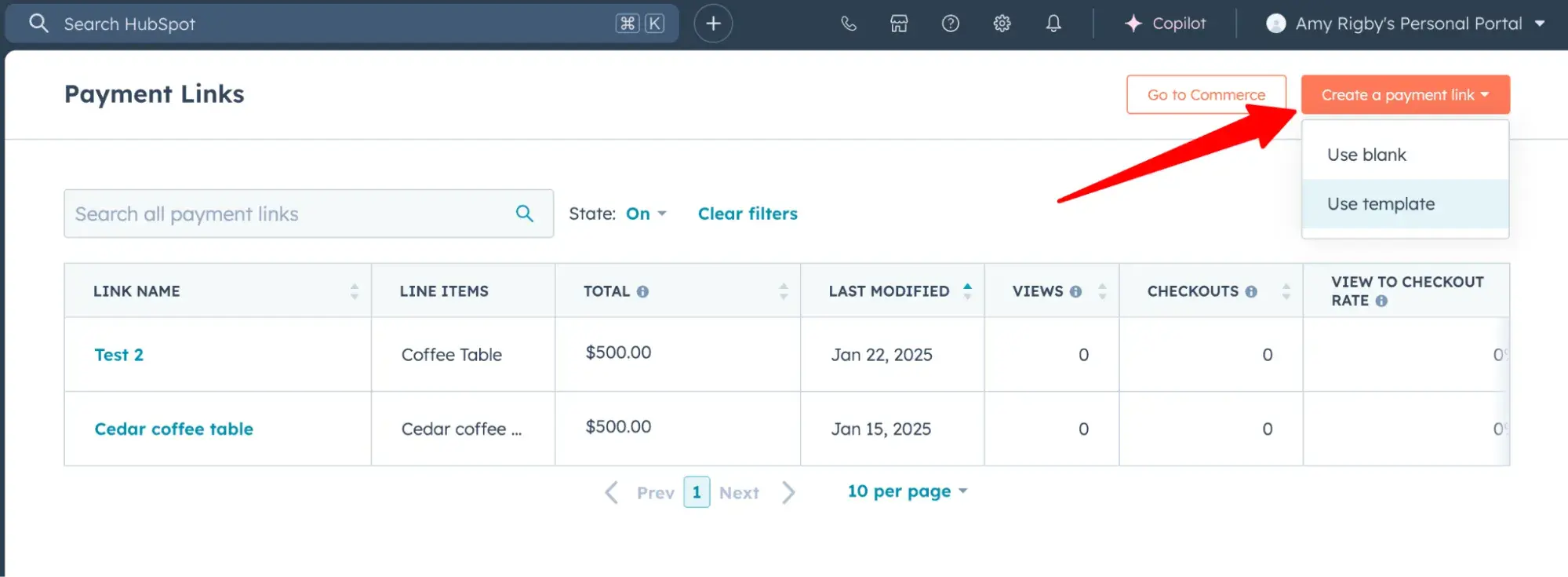
Task: Open the marketplace storefront icon
Action: pos(899,24)
